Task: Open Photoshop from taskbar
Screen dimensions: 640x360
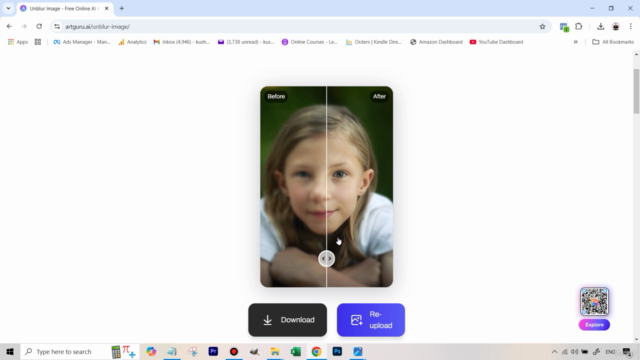Action: pos(337,351)
